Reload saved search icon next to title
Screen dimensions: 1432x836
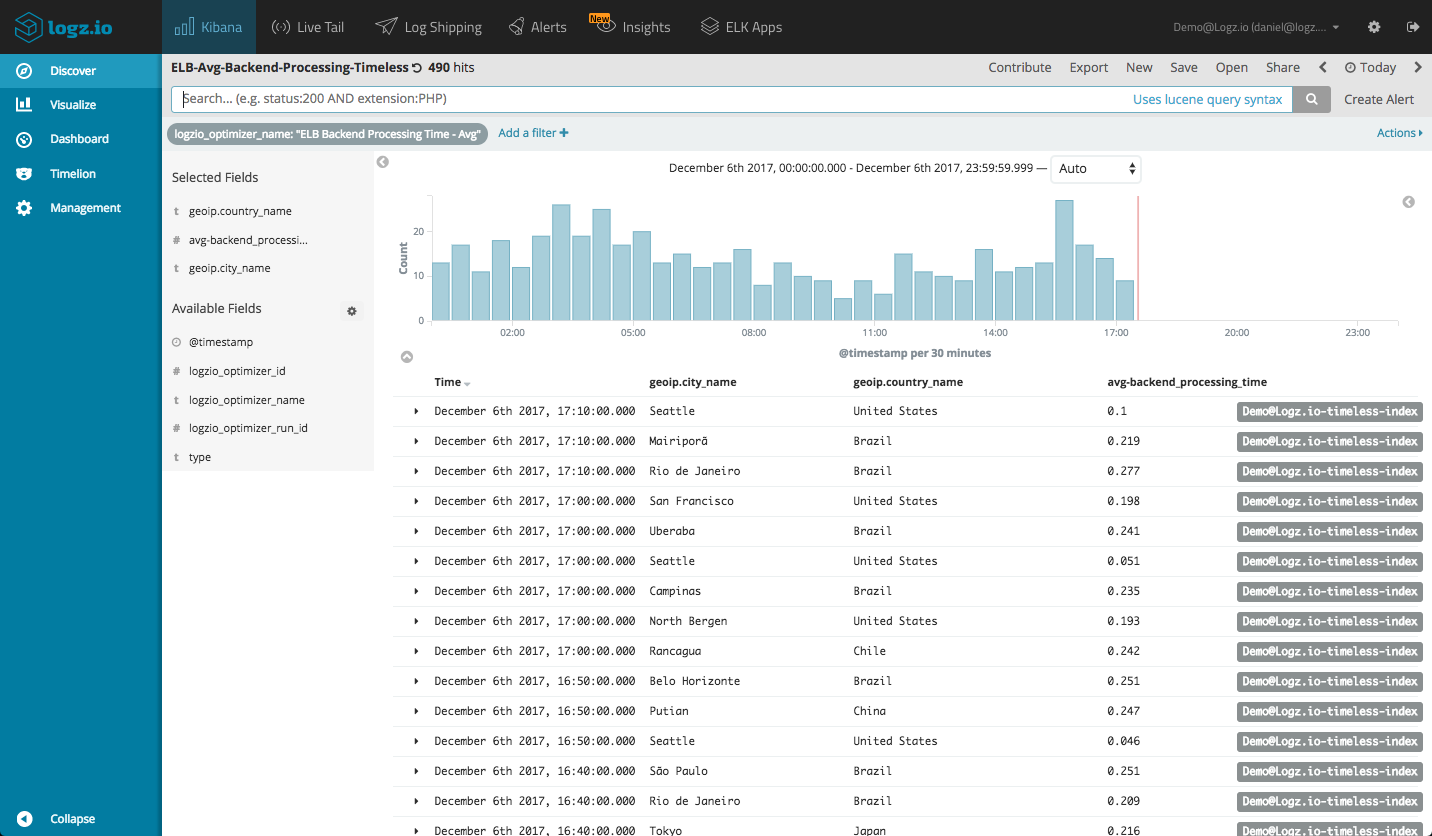click(416, 68)
